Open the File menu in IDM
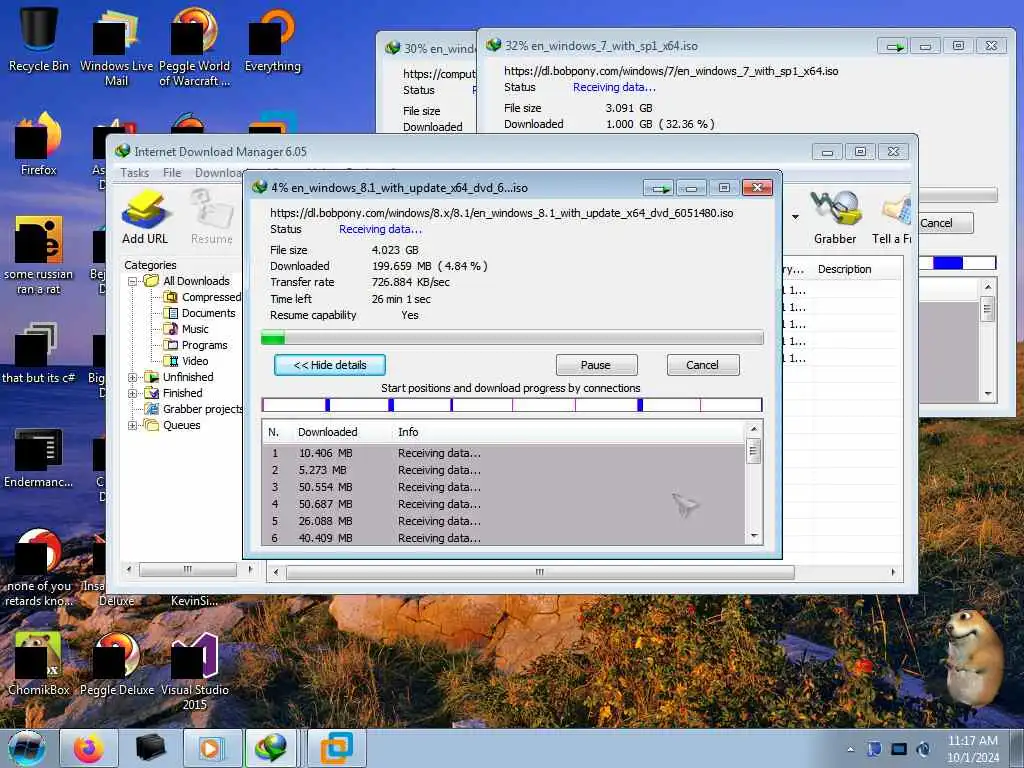The width and height of the screenshot is (1024, 768). [x=172, y=172]
